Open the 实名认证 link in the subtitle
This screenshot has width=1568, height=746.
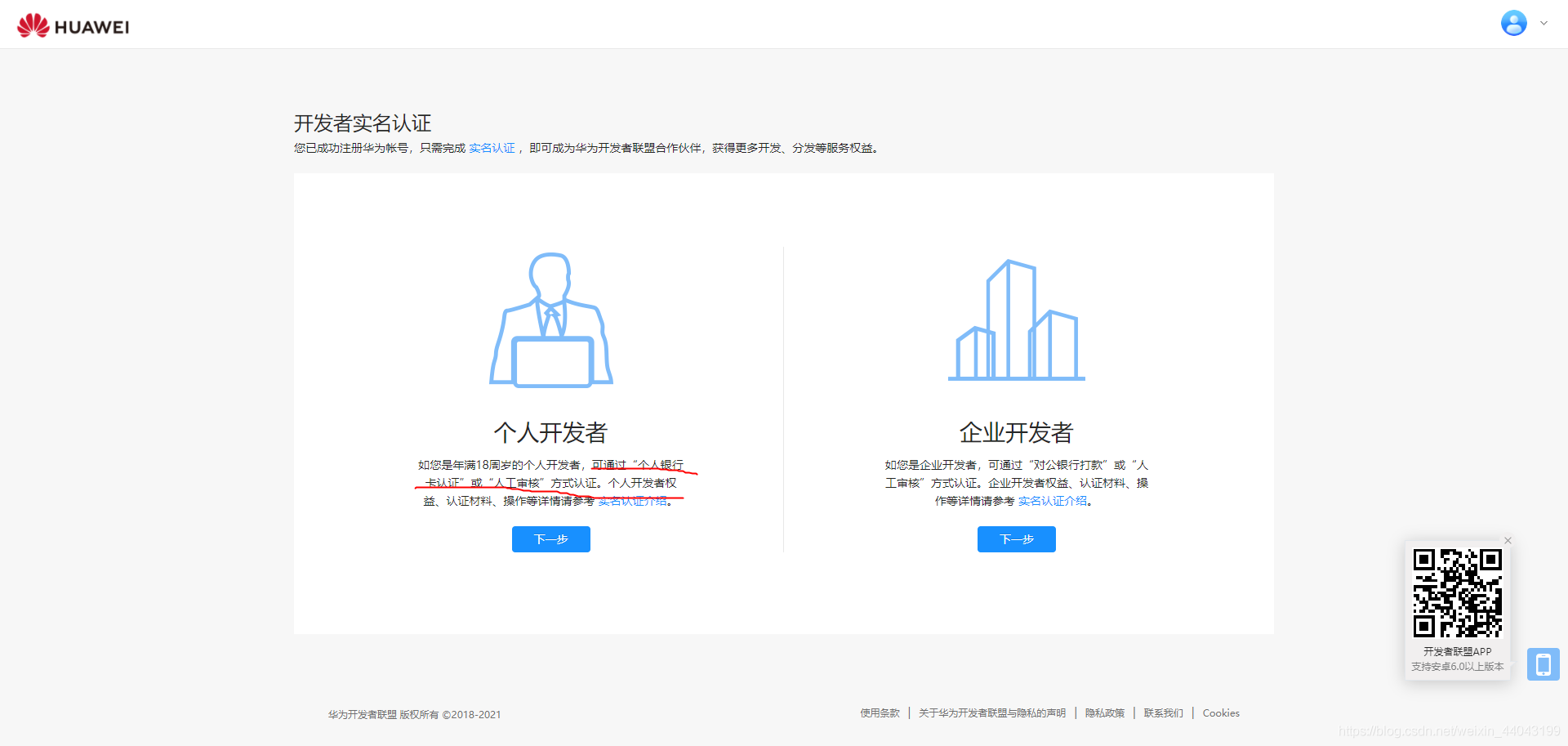(x=492, y=148)
